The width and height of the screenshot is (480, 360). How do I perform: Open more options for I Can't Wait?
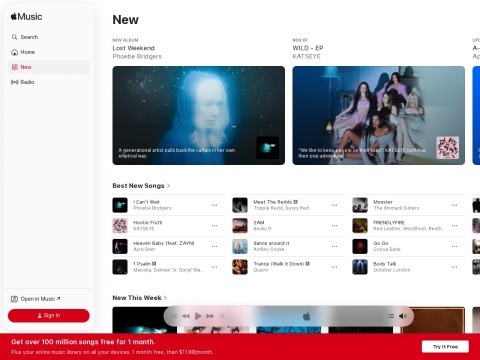tap(214, 205)
